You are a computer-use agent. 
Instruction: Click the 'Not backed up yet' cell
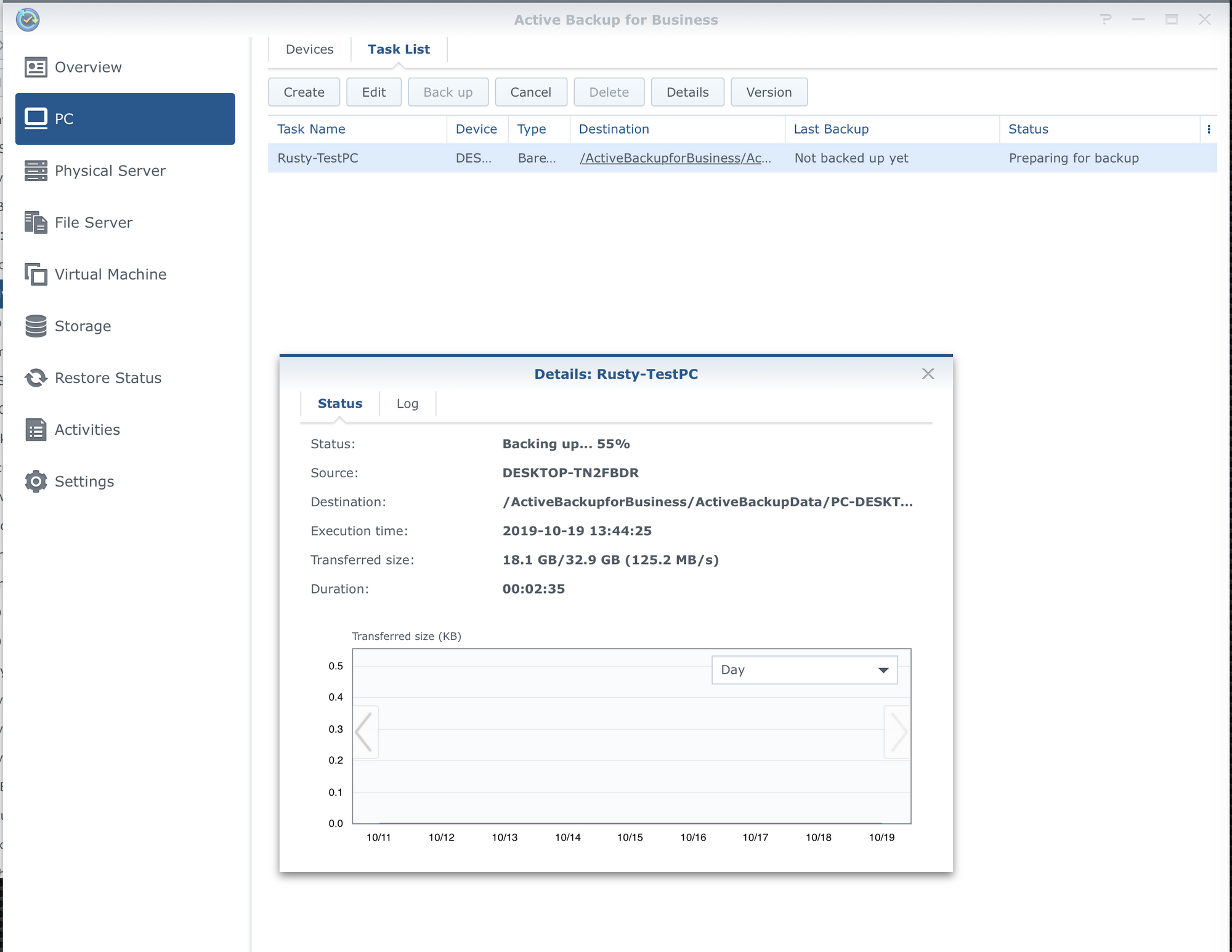[851, 158]
